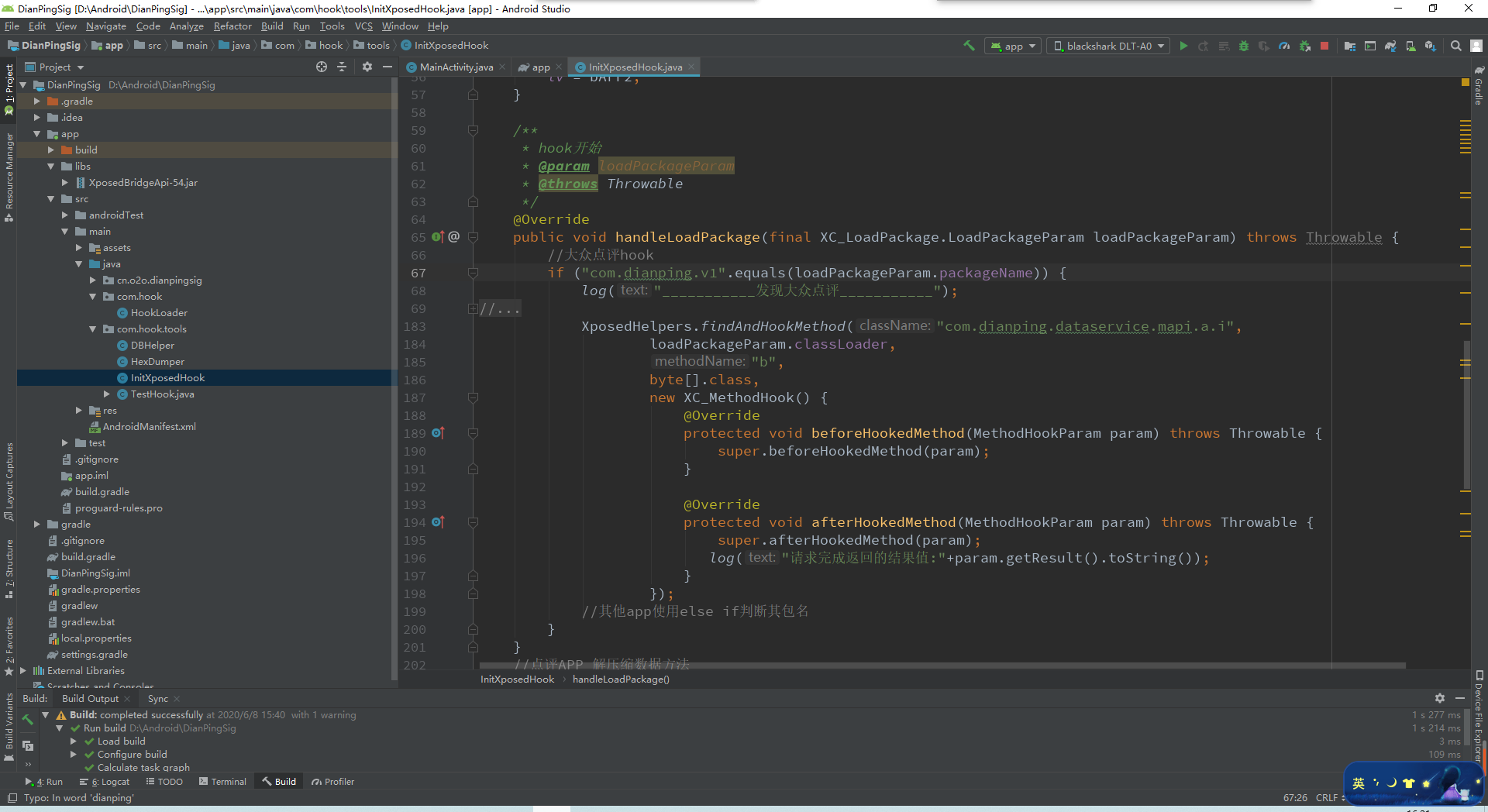This screenshot has width=1488, height=812.
Task: Expand the androidTest folder
Action: (64, 215)
